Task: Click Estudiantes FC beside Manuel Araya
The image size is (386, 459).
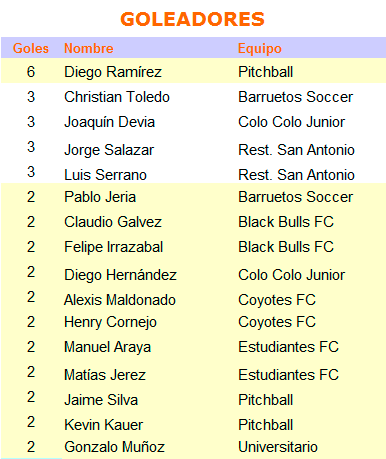Action: (x=288, y=347)
